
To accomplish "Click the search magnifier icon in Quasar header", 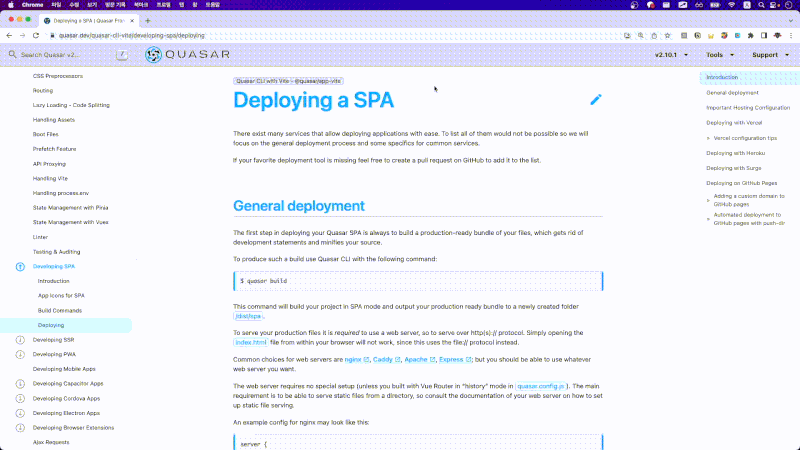I will click(12, 55).
